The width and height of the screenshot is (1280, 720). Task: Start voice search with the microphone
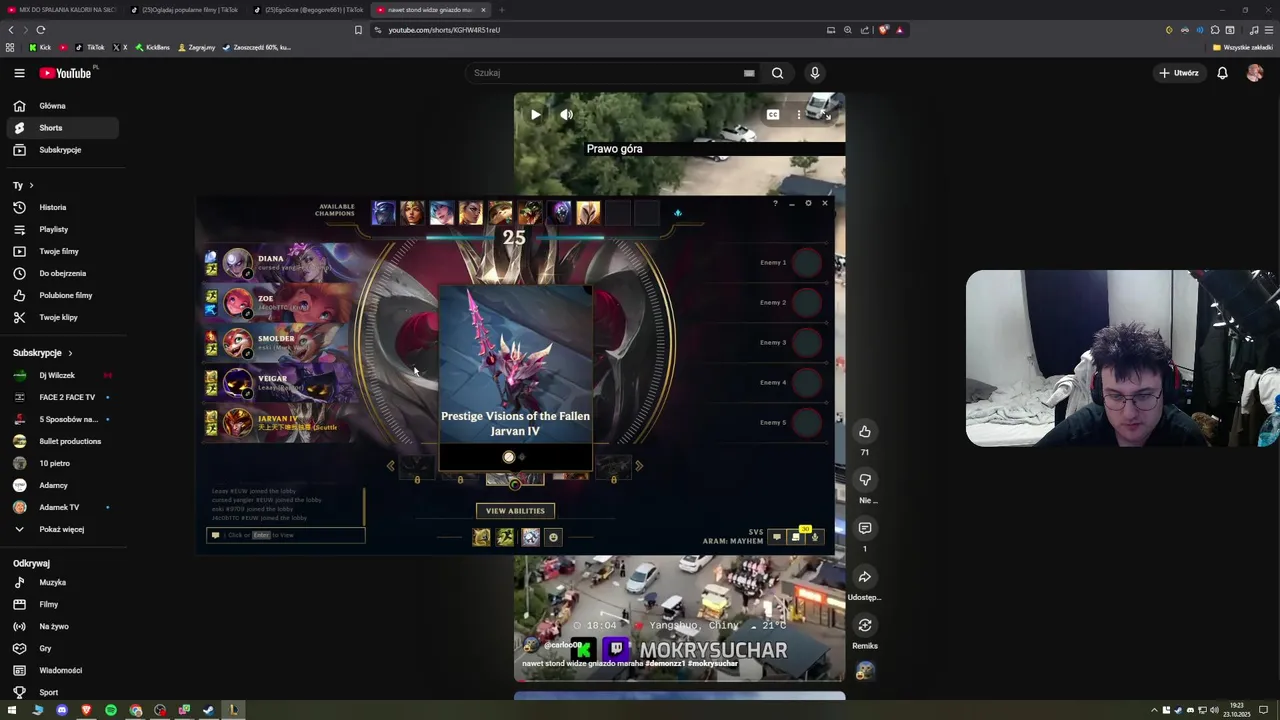pos(815,73)
